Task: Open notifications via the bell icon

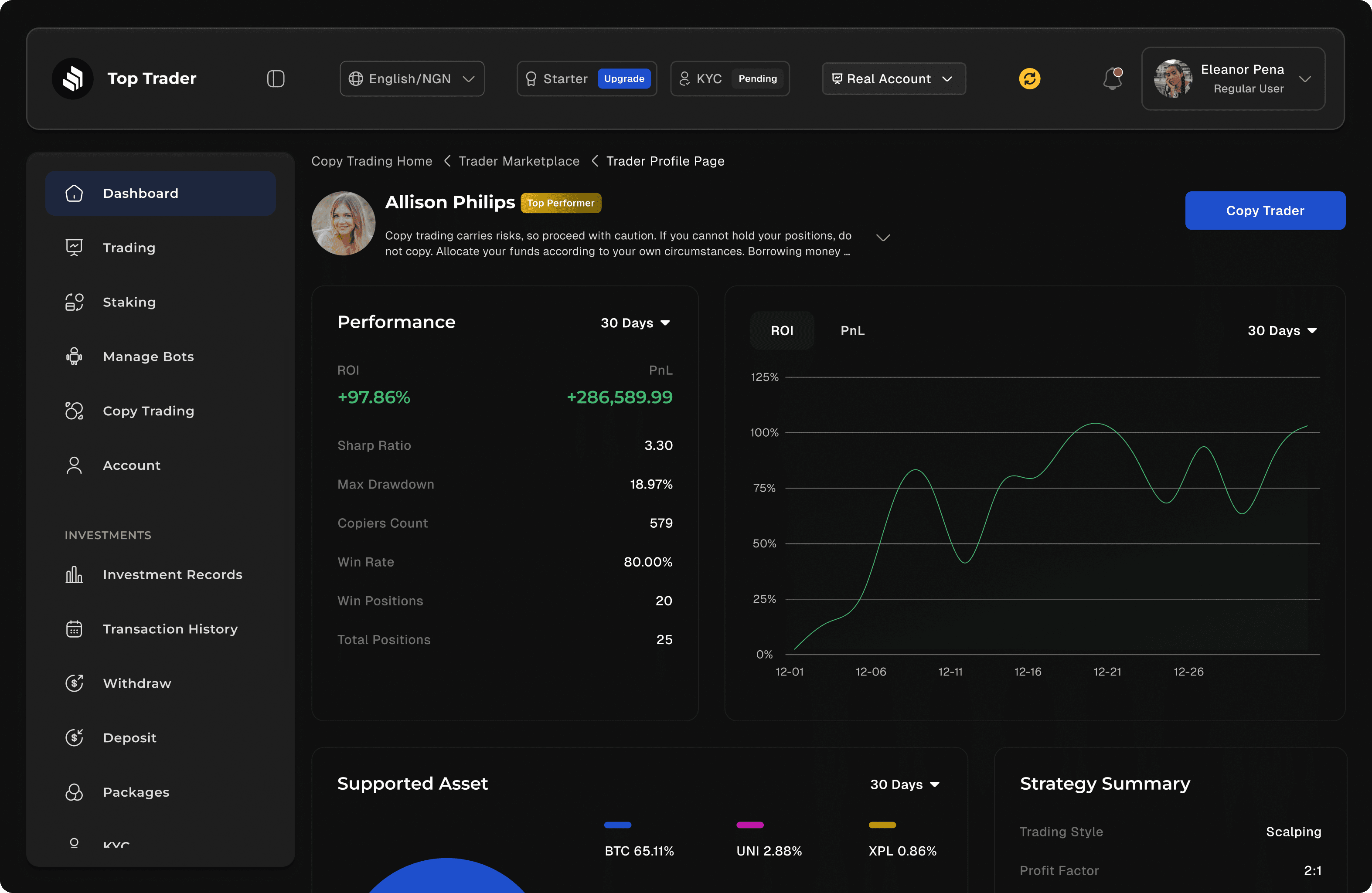Action: click(1112, 79)
